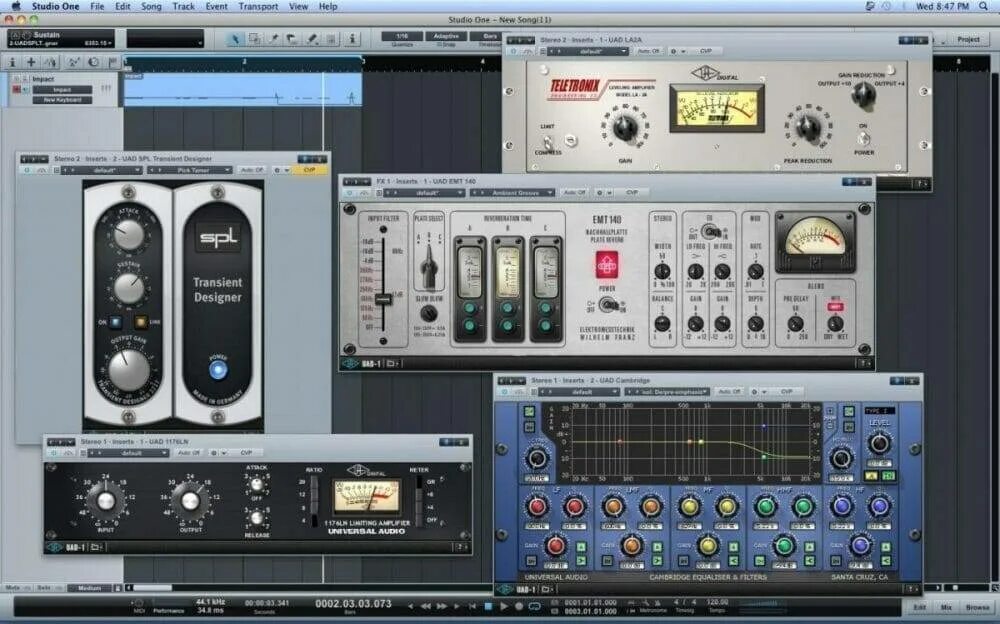Show automation icon above the track list
Image resolution: width=1000 pixels, height=624 pixels.
73,62
